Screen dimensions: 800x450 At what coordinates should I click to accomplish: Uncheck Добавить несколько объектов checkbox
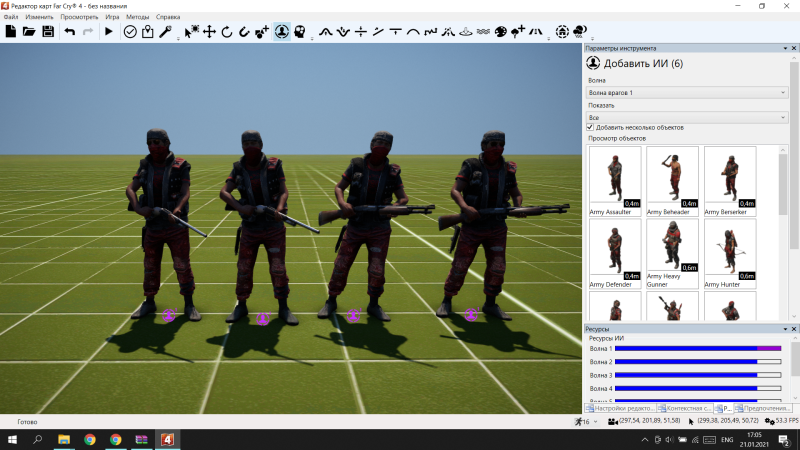[x=590, y=128]
